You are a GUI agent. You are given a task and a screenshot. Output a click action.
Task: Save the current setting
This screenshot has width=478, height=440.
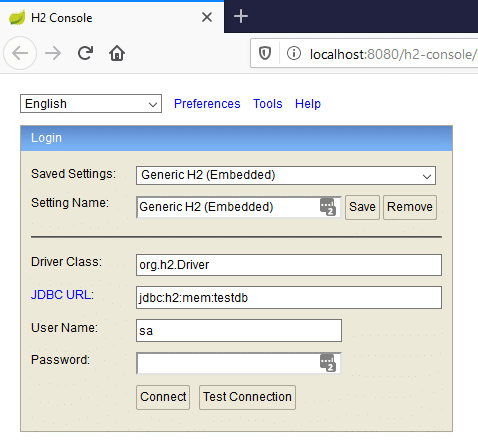pos(362,207)
